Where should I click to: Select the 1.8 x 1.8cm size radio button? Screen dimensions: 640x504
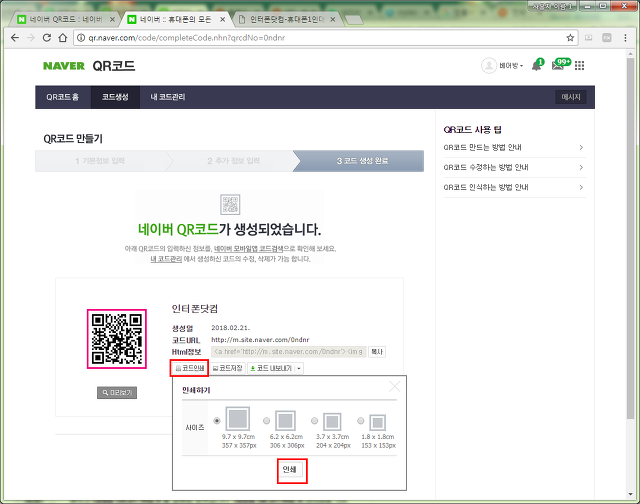click(360, 421)
